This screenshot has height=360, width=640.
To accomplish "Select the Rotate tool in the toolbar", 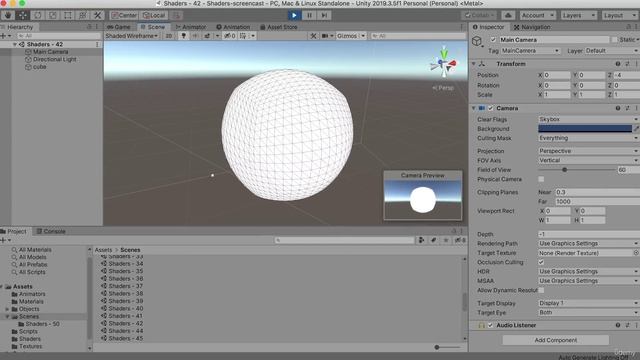I will pos(38,16).
